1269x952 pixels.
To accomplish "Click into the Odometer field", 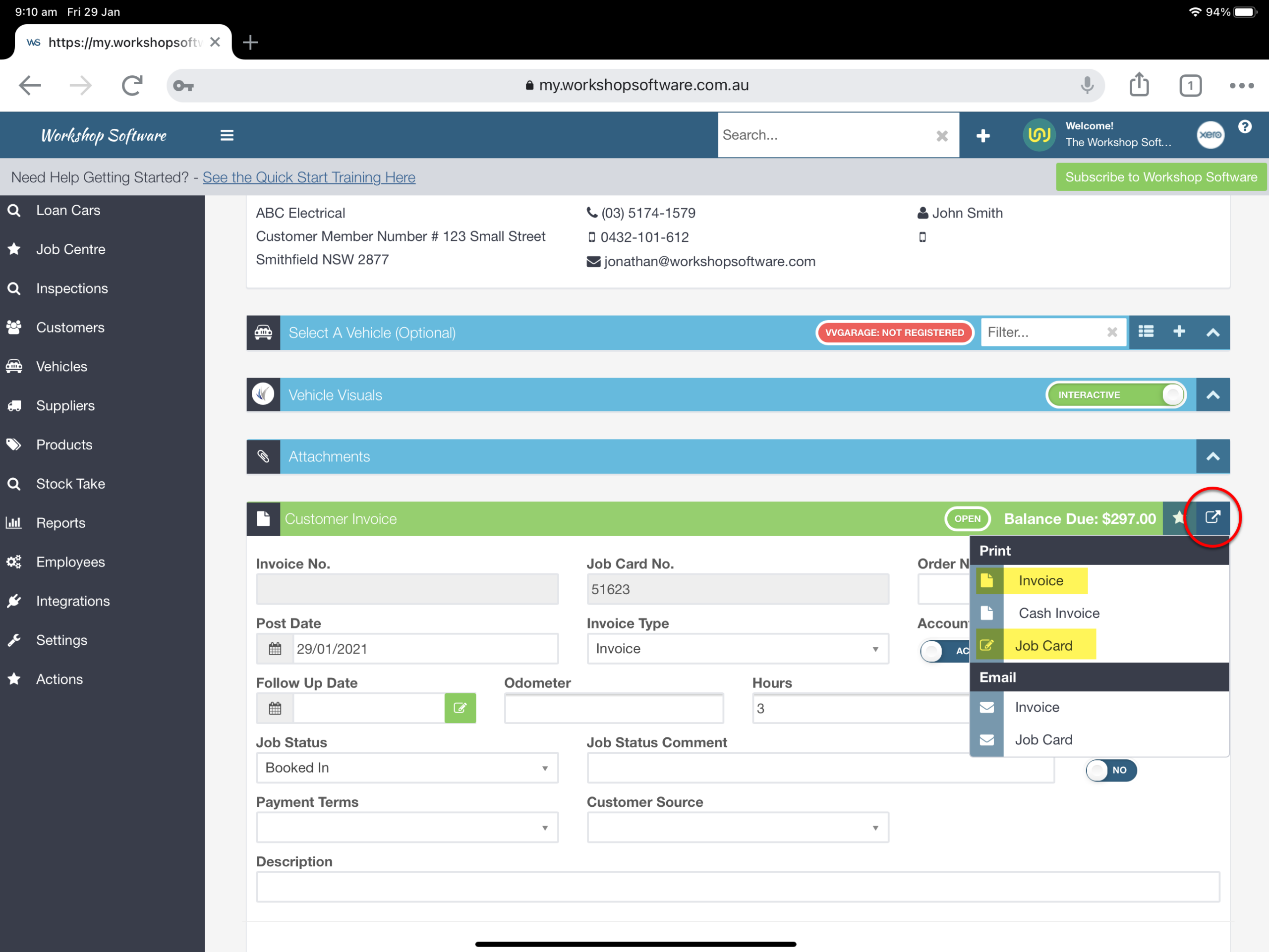I will click(x=613, y=708).
